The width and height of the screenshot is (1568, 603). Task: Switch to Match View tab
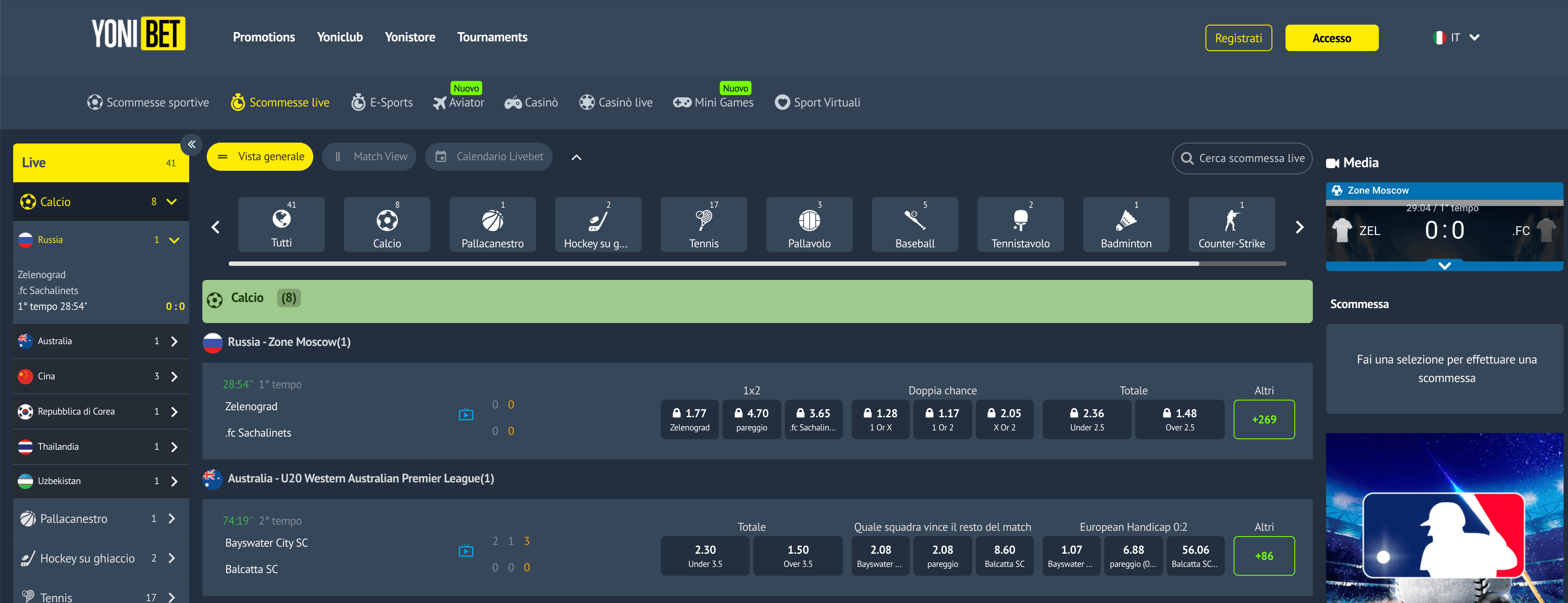[370, 157]
